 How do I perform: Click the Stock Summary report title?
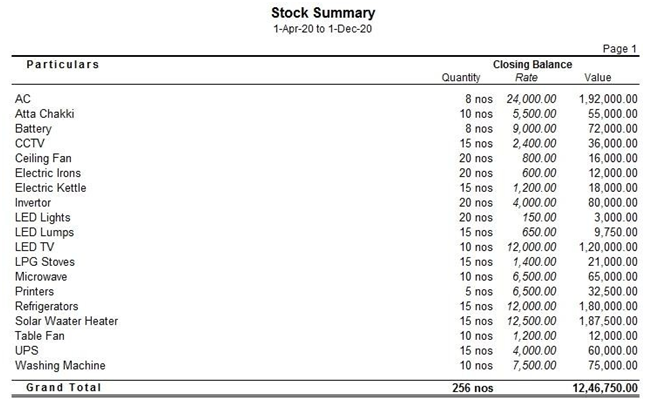[x=323, y=13]
